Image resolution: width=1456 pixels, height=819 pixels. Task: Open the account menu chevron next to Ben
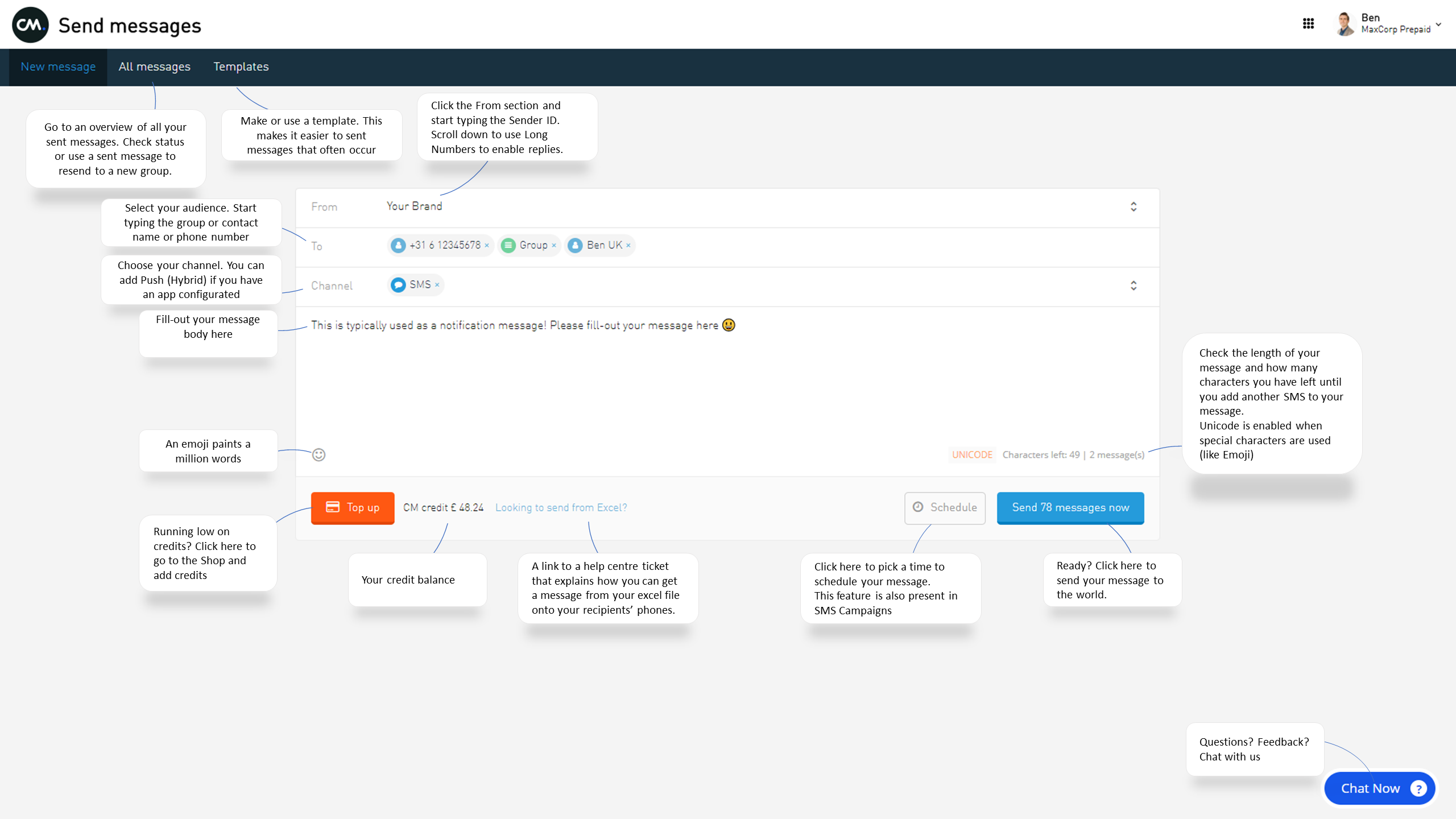point(1438,24)
